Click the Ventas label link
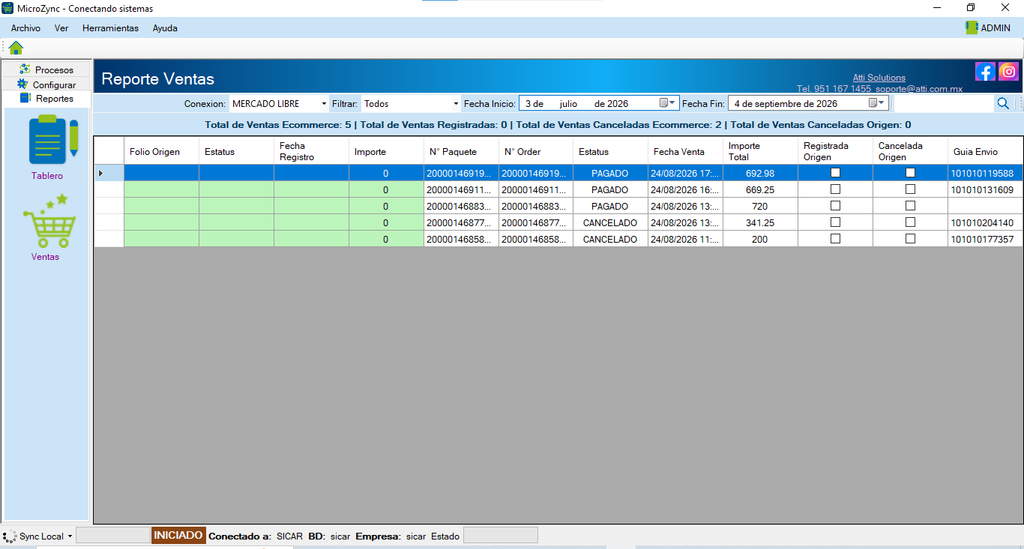Viewport: 1024px width, 549px height. point(45,257)
